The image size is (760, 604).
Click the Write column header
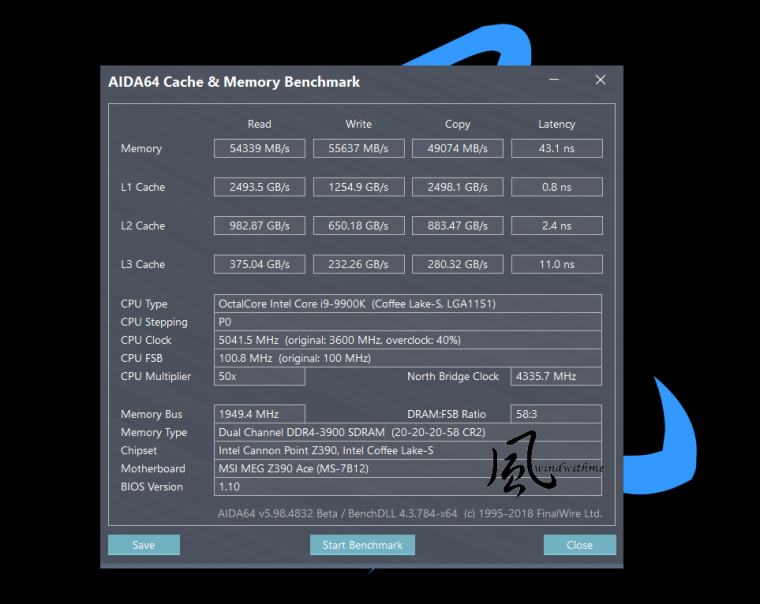point(359,124)
